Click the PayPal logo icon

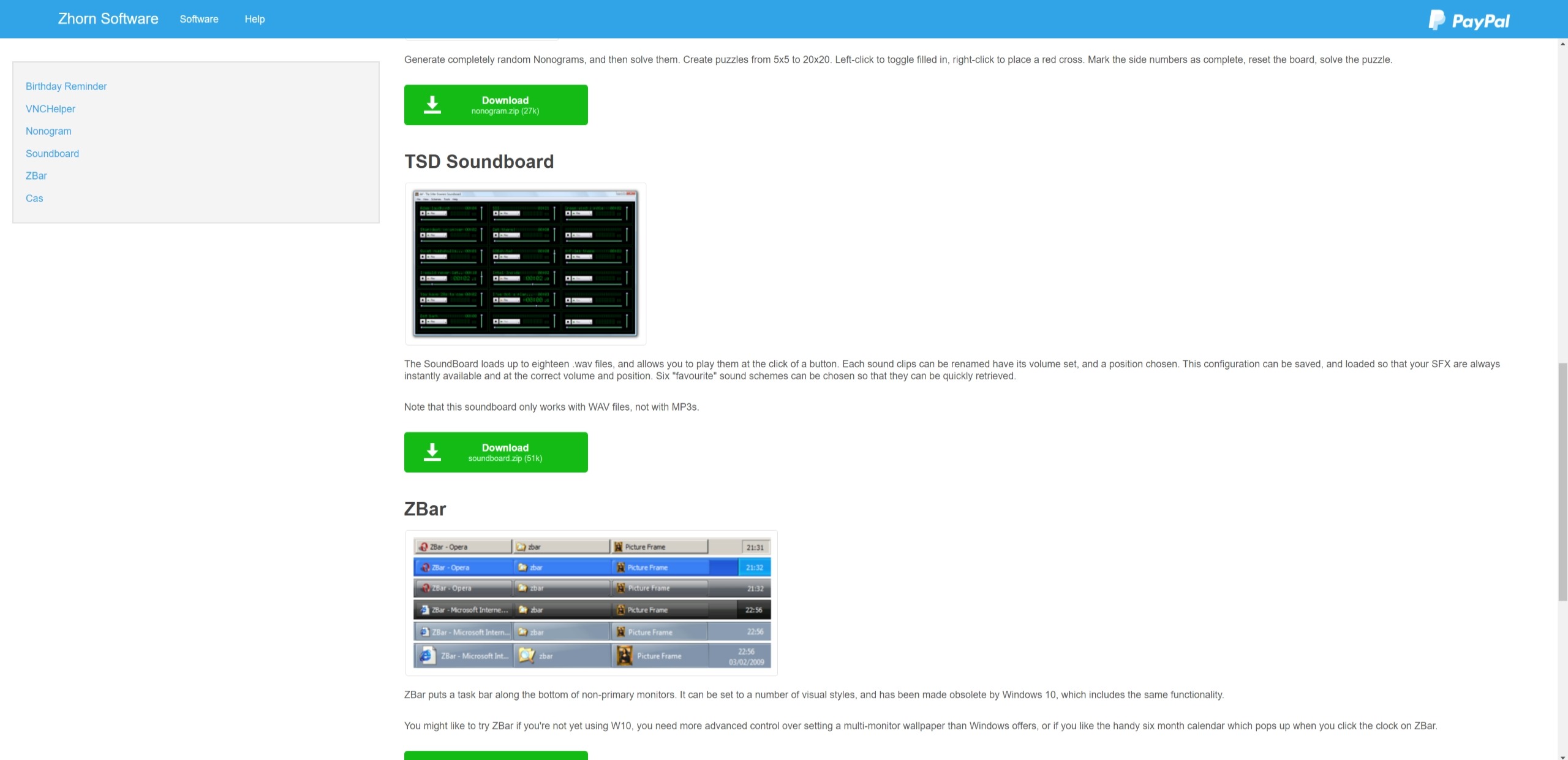pyautogui.click(x=1437, y=20)
